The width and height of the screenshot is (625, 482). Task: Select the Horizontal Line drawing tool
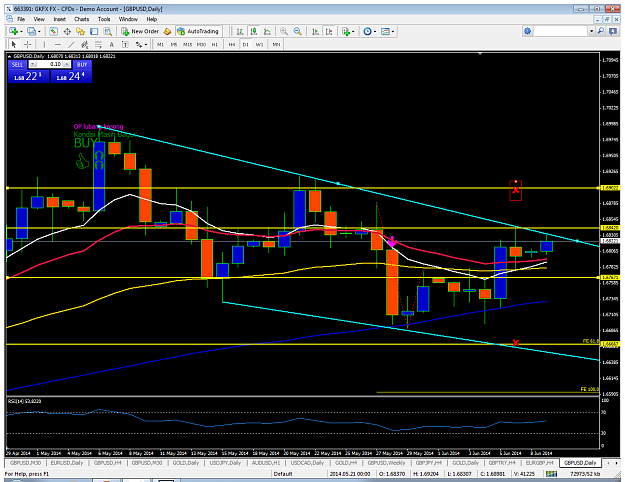(58, 45)
